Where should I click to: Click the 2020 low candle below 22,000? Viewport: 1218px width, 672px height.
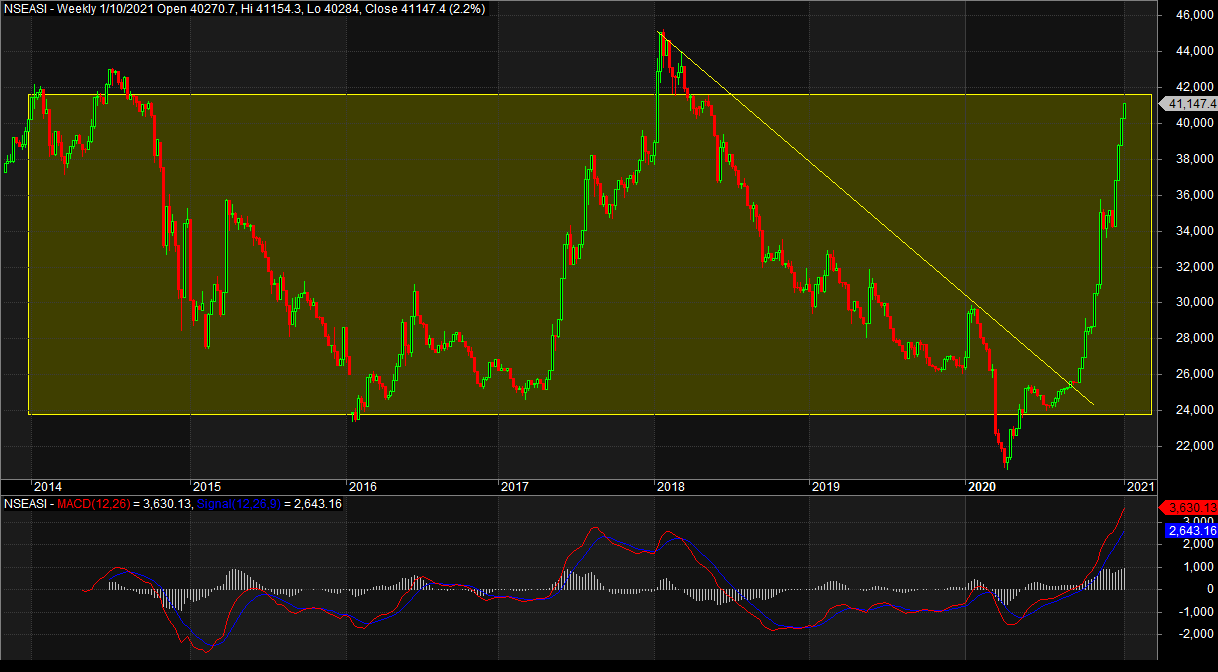point(1007,460)
